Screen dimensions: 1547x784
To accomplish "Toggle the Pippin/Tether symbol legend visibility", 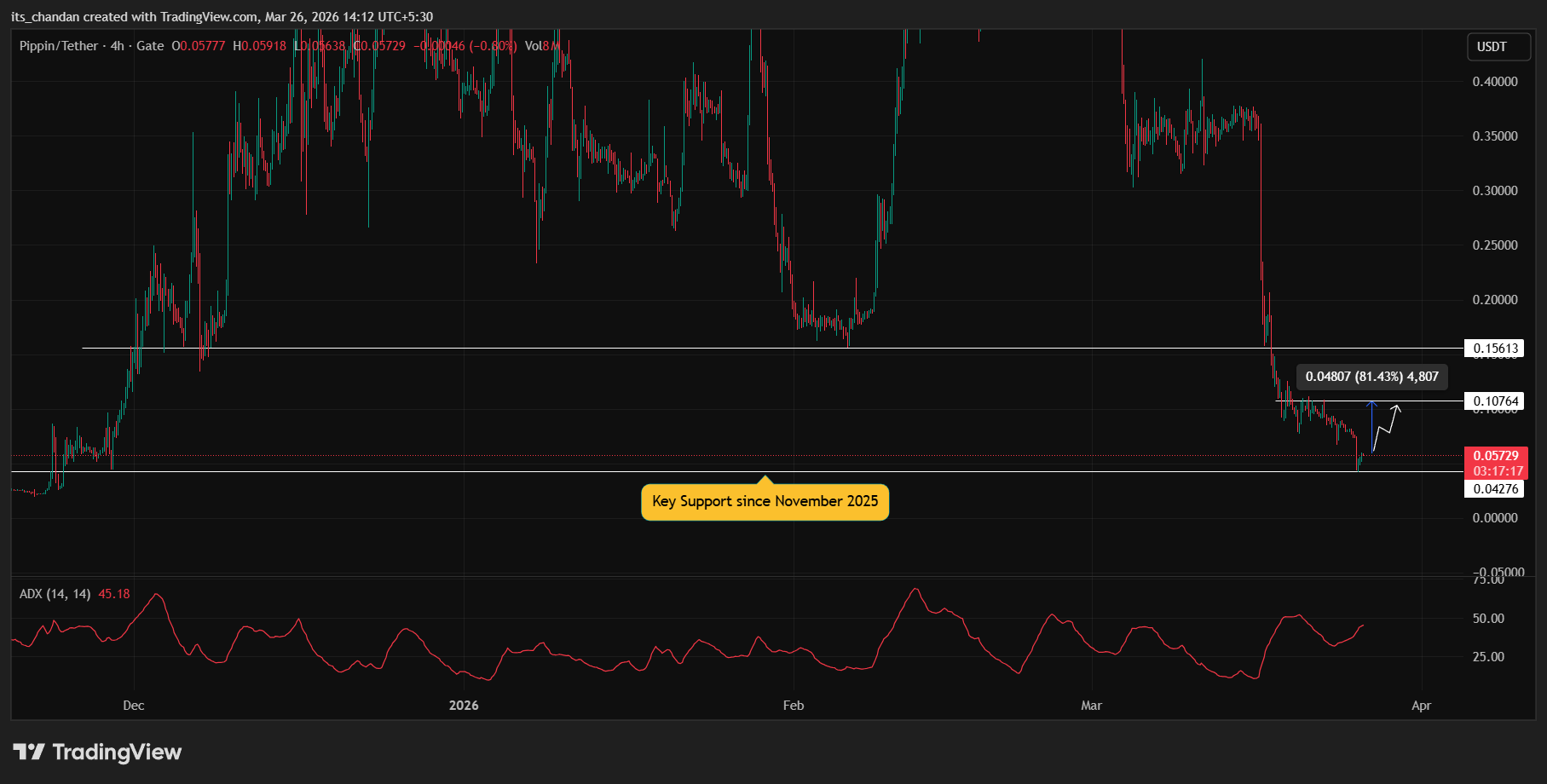I will click(x=58, y=46).
